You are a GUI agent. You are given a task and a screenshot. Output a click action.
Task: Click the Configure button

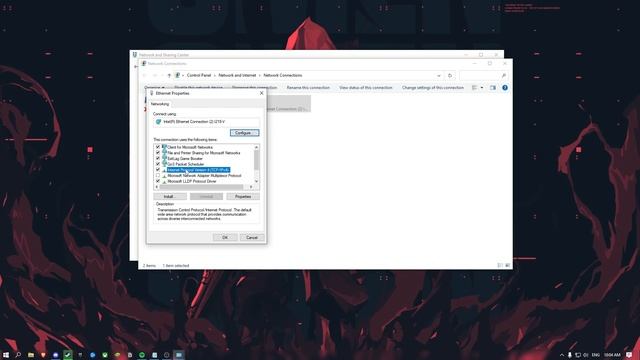(x=244, y=133)
